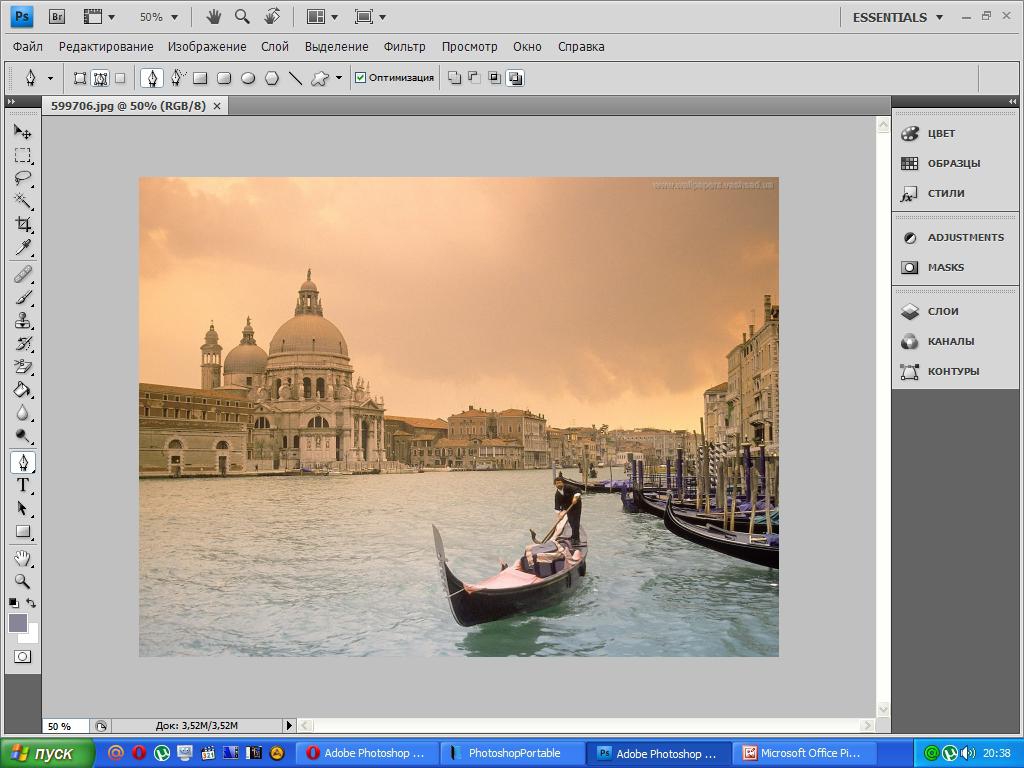This screenshot has height=768, width=1024.
Task: Select the Horizontal Type tool
Action: coord(22,485)
